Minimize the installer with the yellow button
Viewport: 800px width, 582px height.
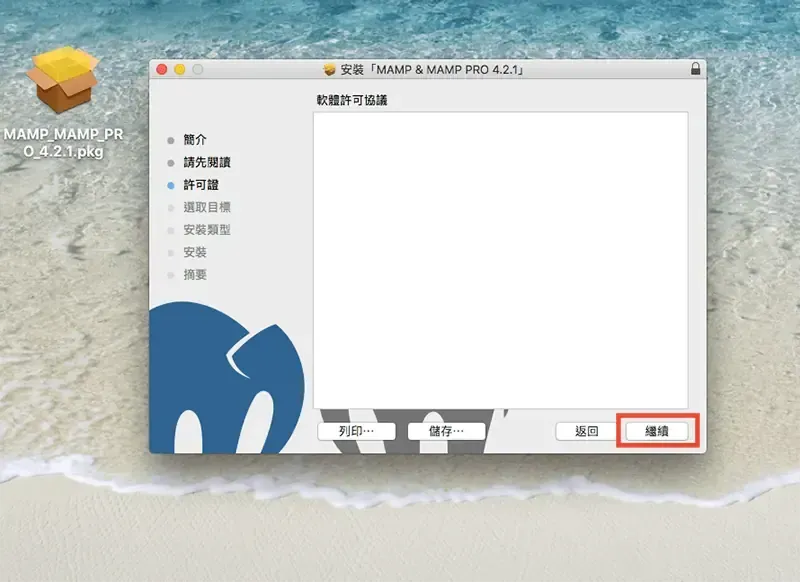click(180, 69)
